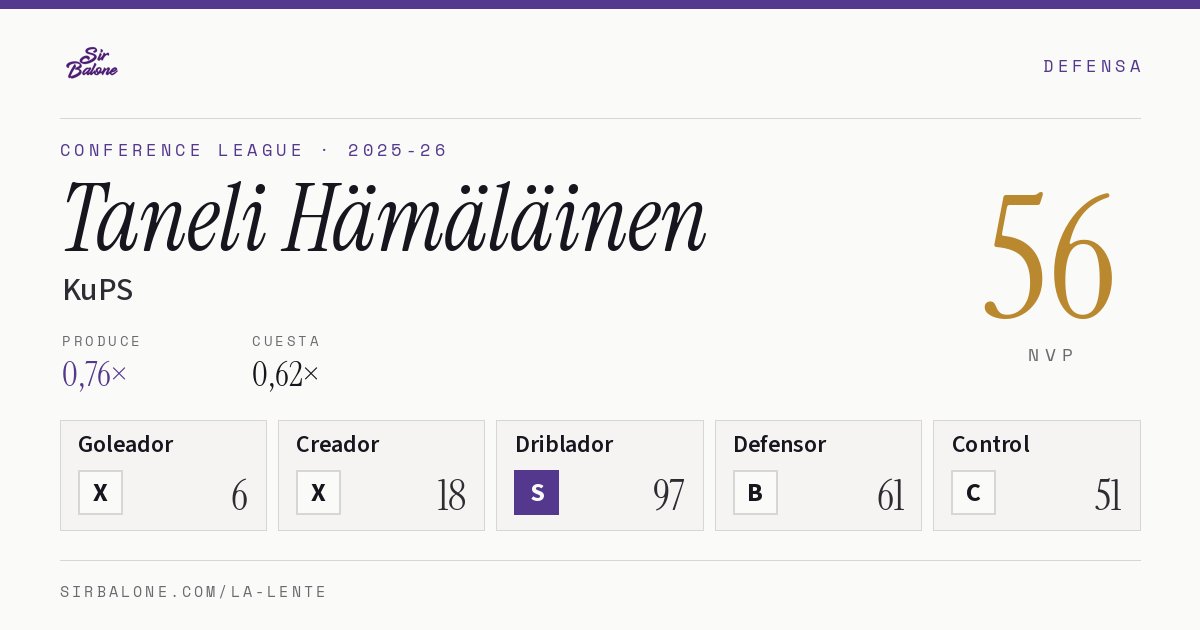Select the player name Taneli Hämäläinen
This screenshot has width=1200, height=630.
tap(385, 218)
